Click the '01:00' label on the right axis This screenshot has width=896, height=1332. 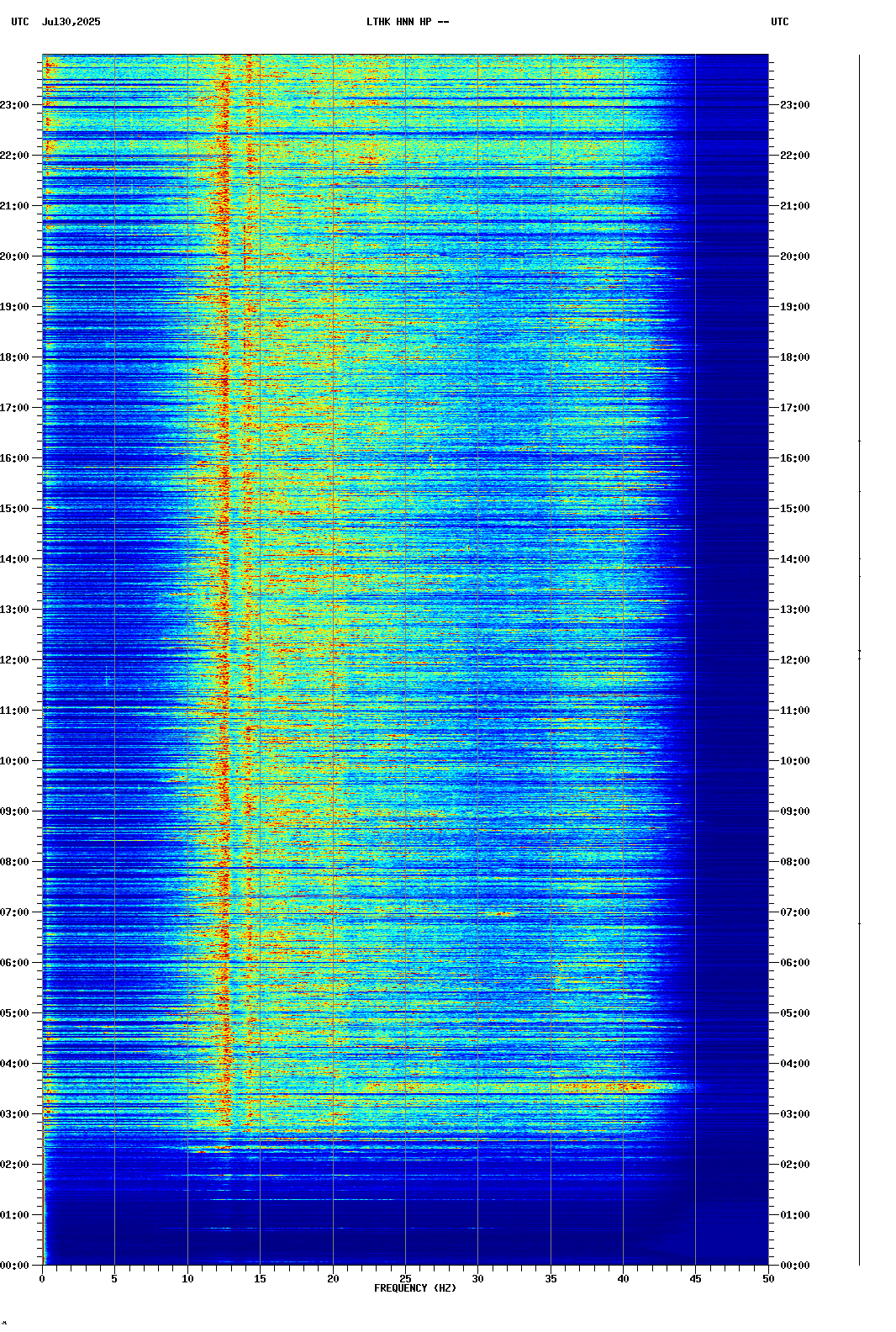(795, 1215)
